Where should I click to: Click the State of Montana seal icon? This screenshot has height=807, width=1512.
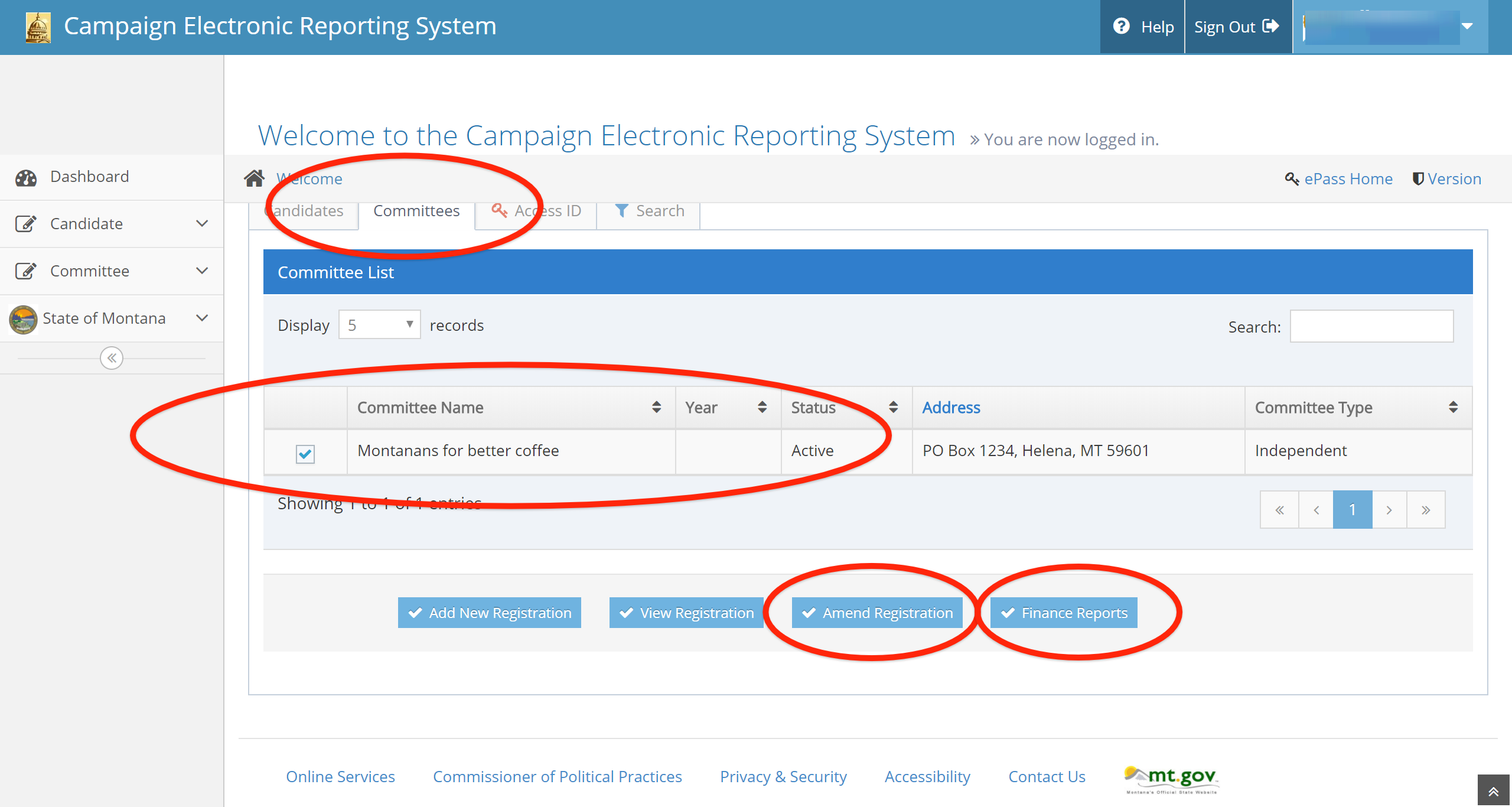click(x=24, y=319)
